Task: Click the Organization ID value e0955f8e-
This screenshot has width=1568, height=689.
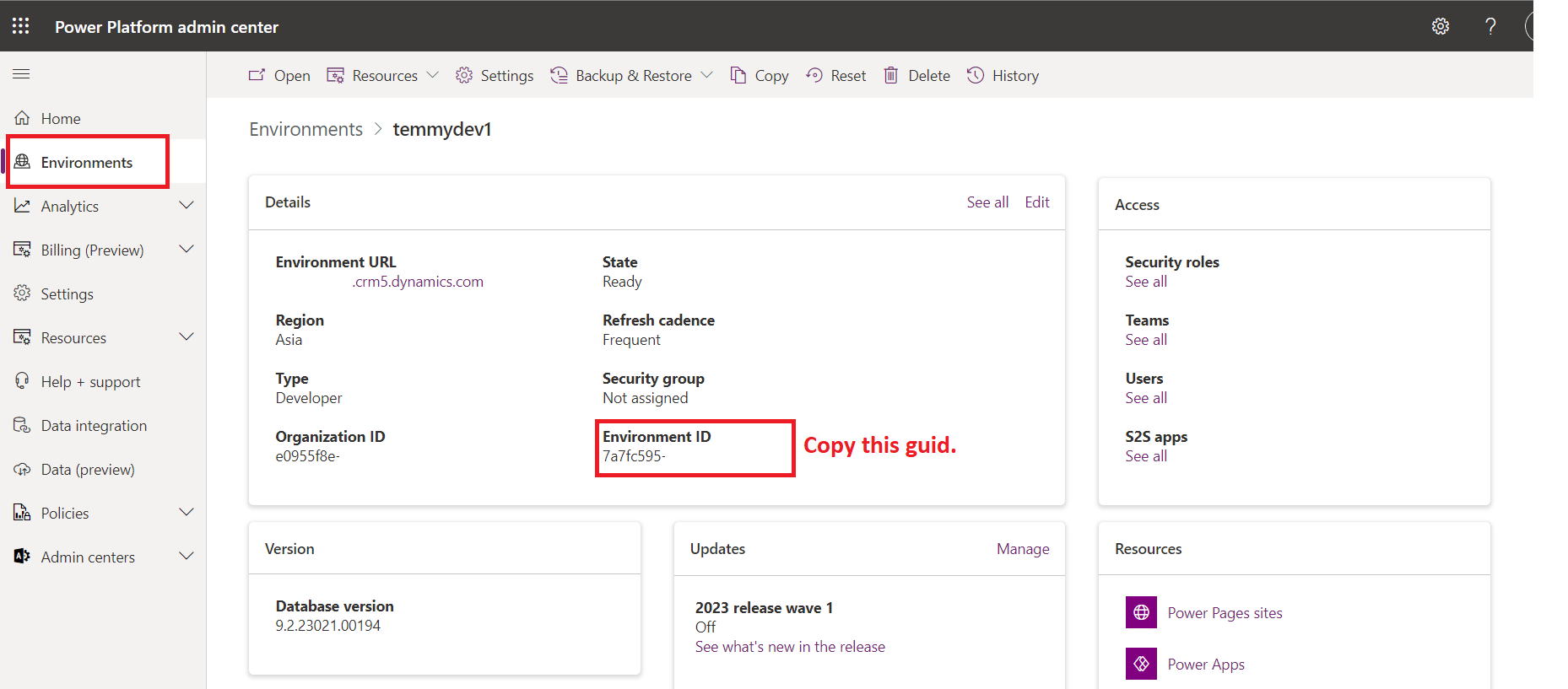Action: [307, 456]
